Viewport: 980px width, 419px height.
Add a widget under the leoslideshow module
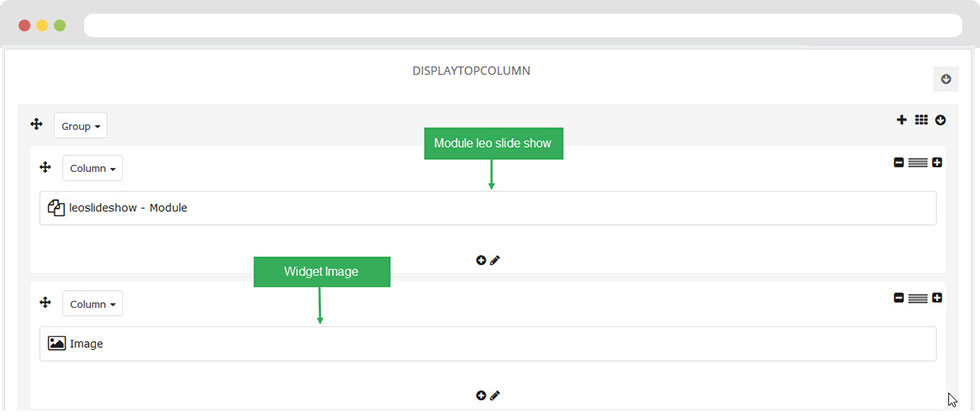[481, 260]
